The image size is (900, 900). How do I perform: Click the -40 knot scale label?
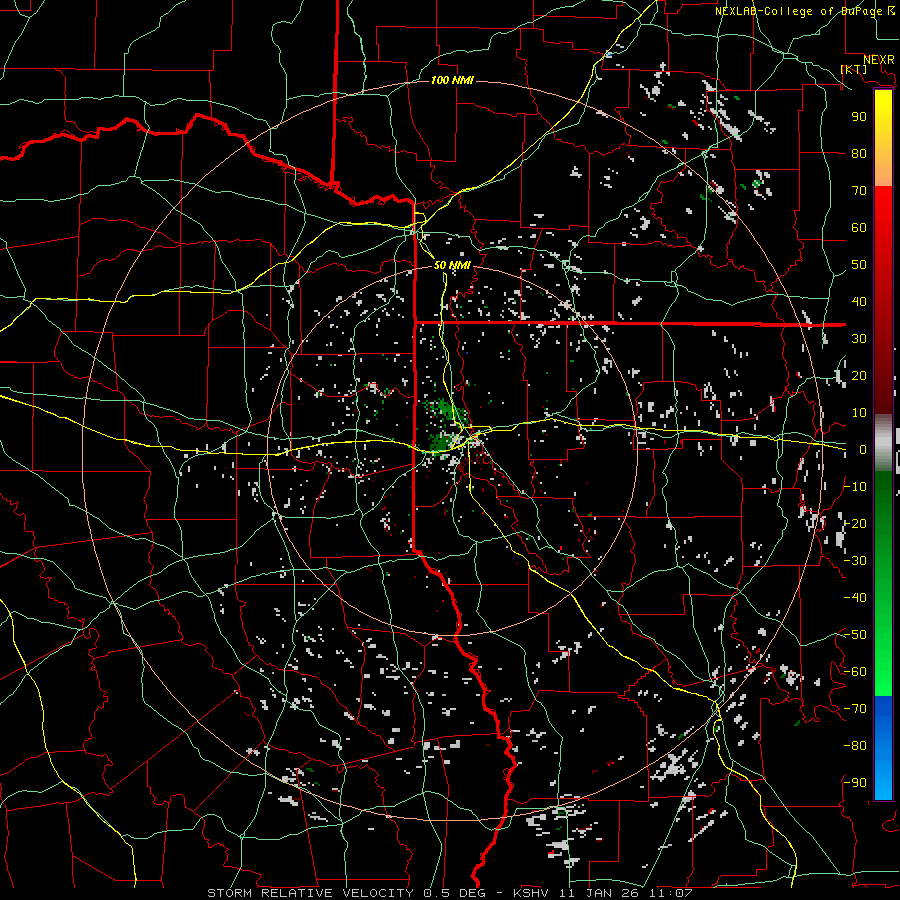click(x=855, y=598)
